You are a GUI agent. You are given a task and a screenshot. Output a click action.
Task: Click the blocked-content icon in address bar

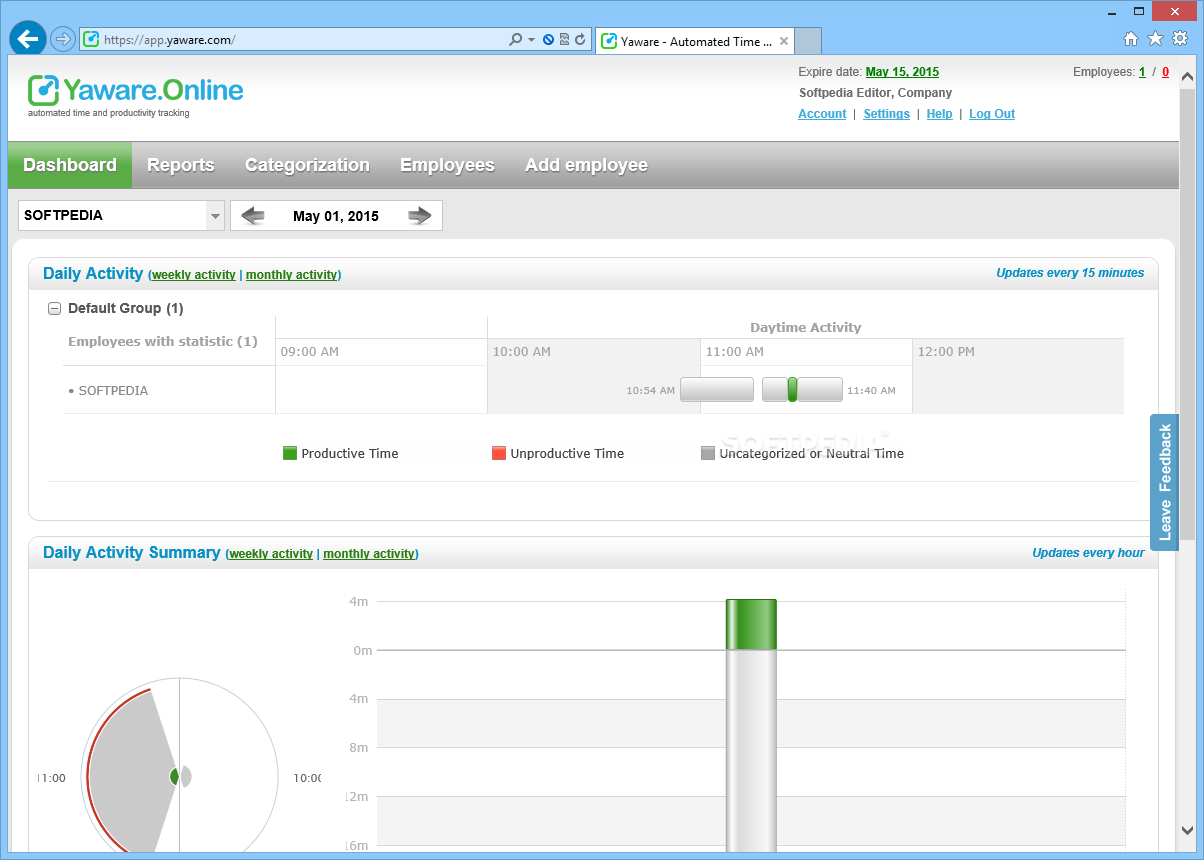[x=548, y=40]
